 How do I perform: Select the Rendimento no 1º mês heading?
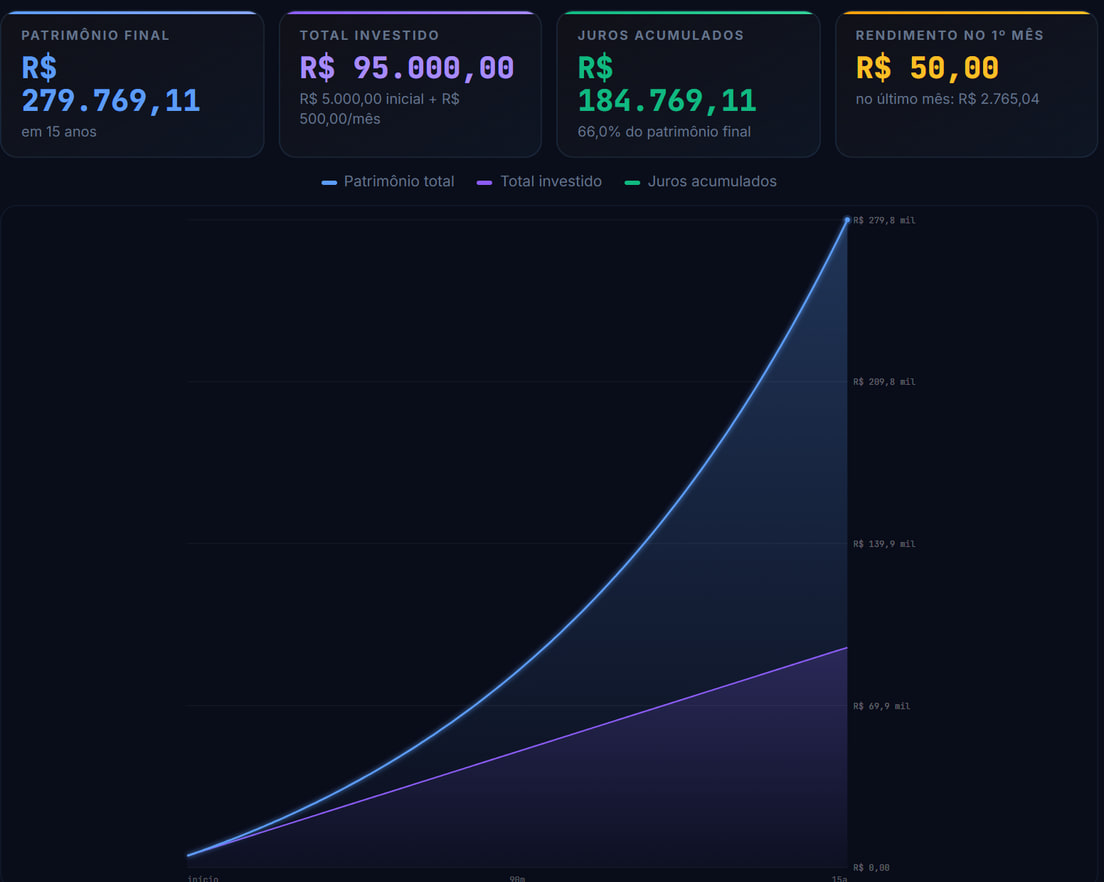[x=949, y=35]
